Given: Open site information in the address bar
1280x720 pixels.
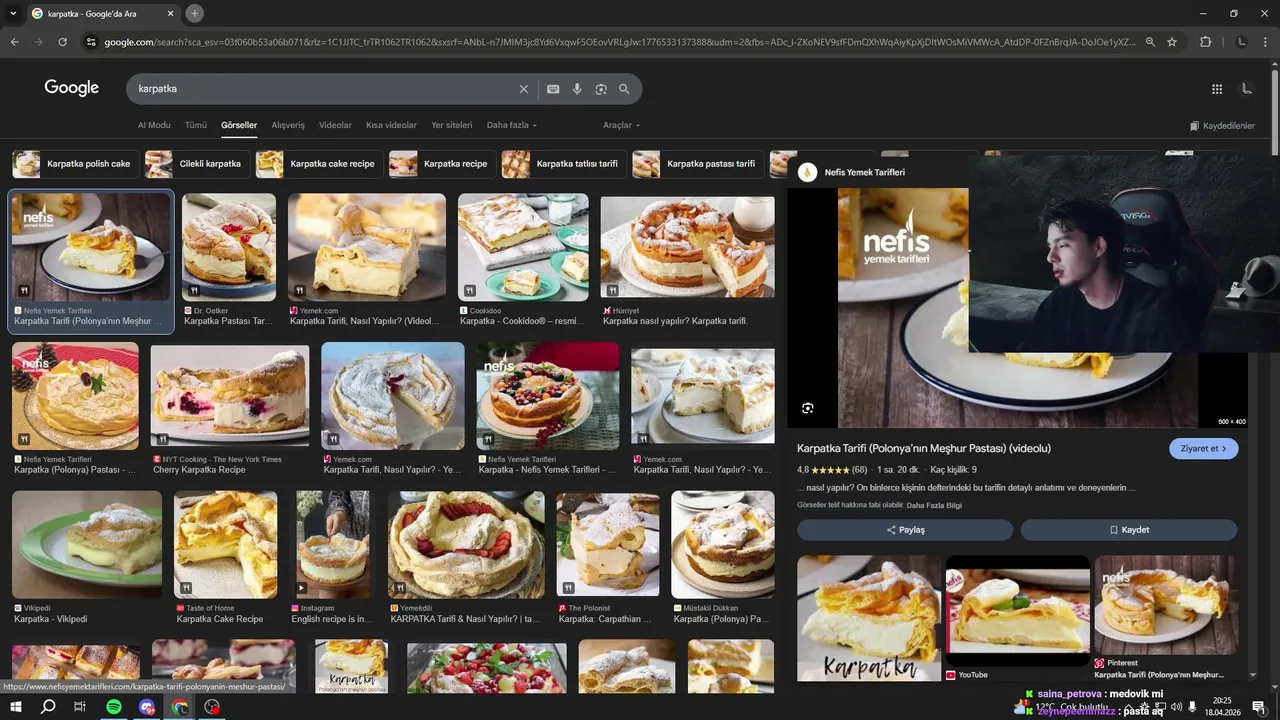Looking at the screenshot, I should point(91,42).
